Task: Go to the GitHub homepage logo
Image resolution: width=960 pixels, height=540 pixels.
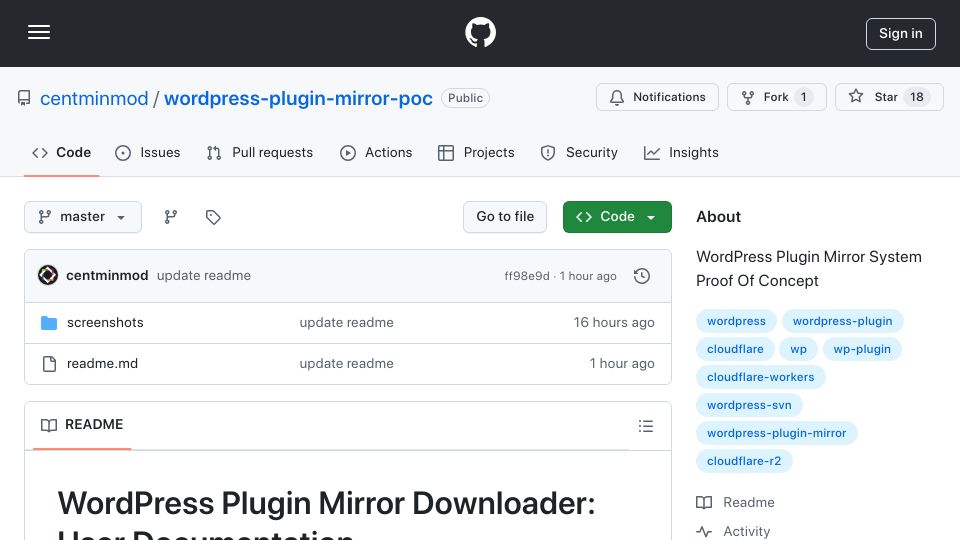Action: (480, 32)
